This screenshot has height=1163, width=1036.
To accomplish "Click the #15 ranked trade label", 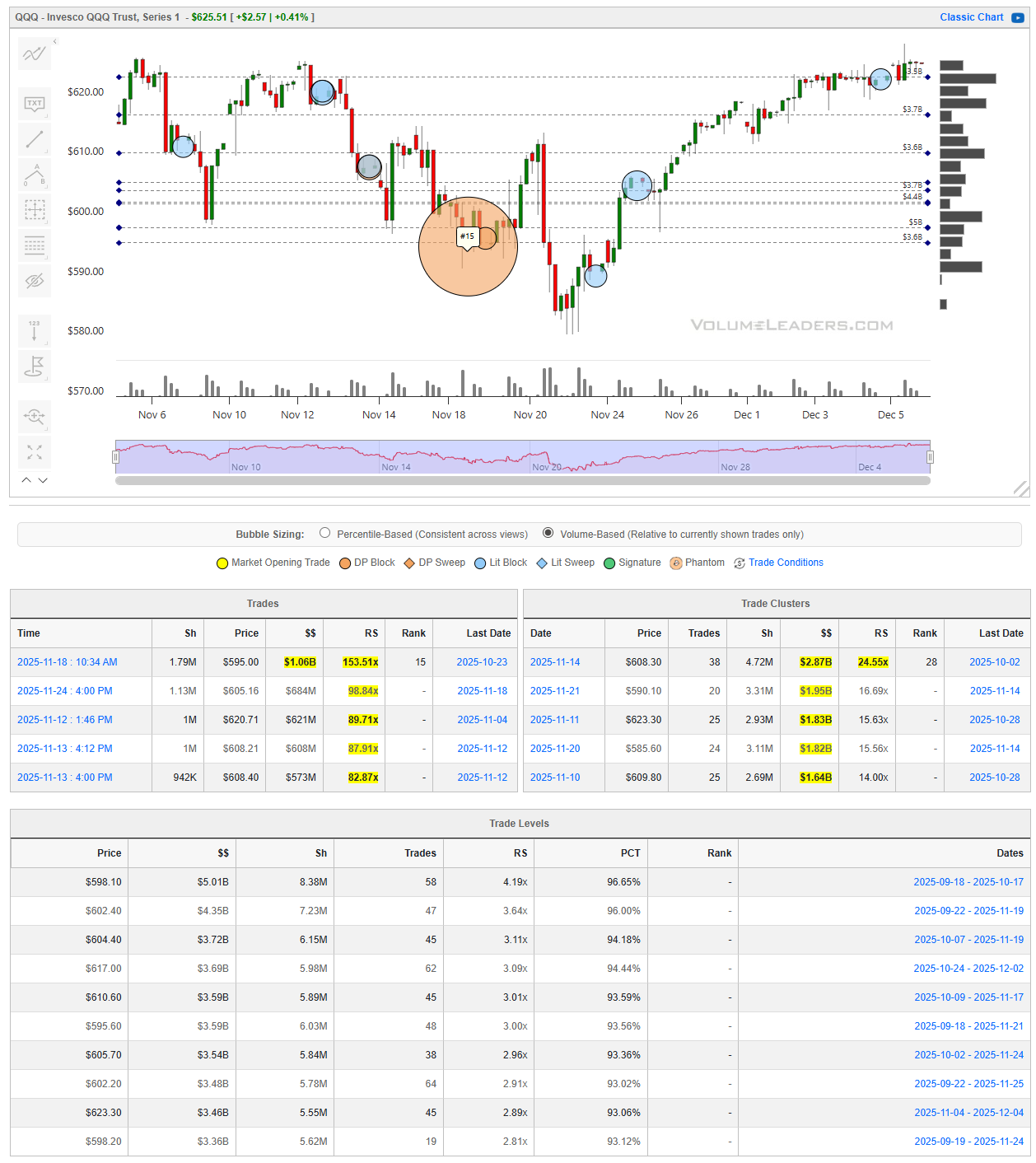I will (x=468, y=236).
